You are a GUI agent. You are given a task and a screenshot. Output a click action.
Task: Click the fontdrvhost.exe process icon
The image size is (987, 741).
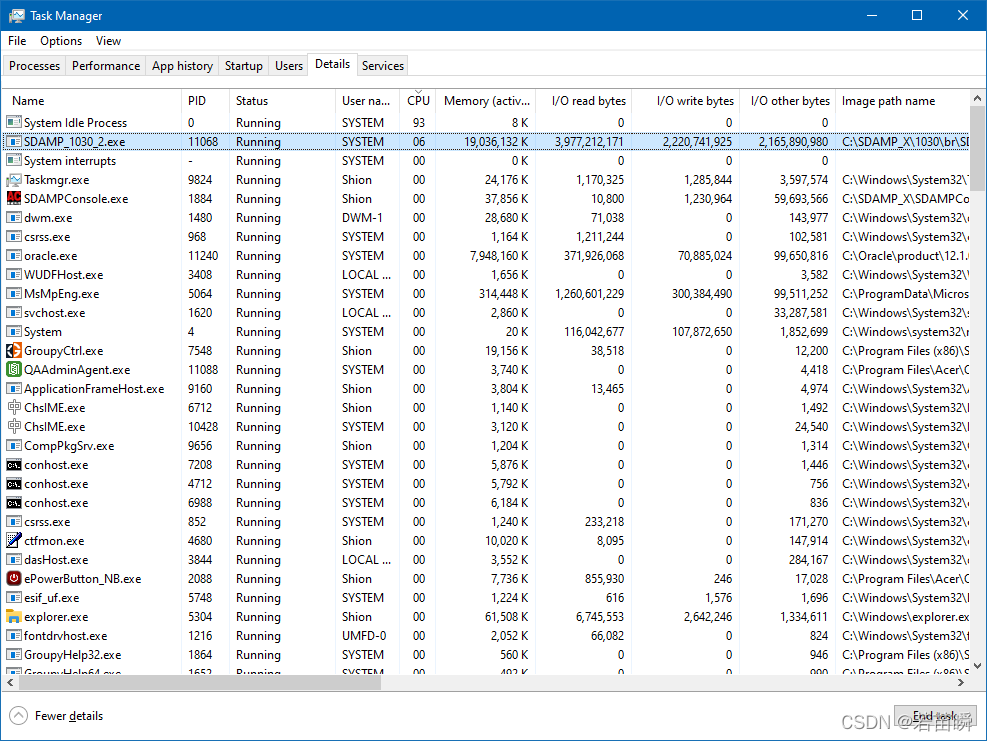point(14,636)
